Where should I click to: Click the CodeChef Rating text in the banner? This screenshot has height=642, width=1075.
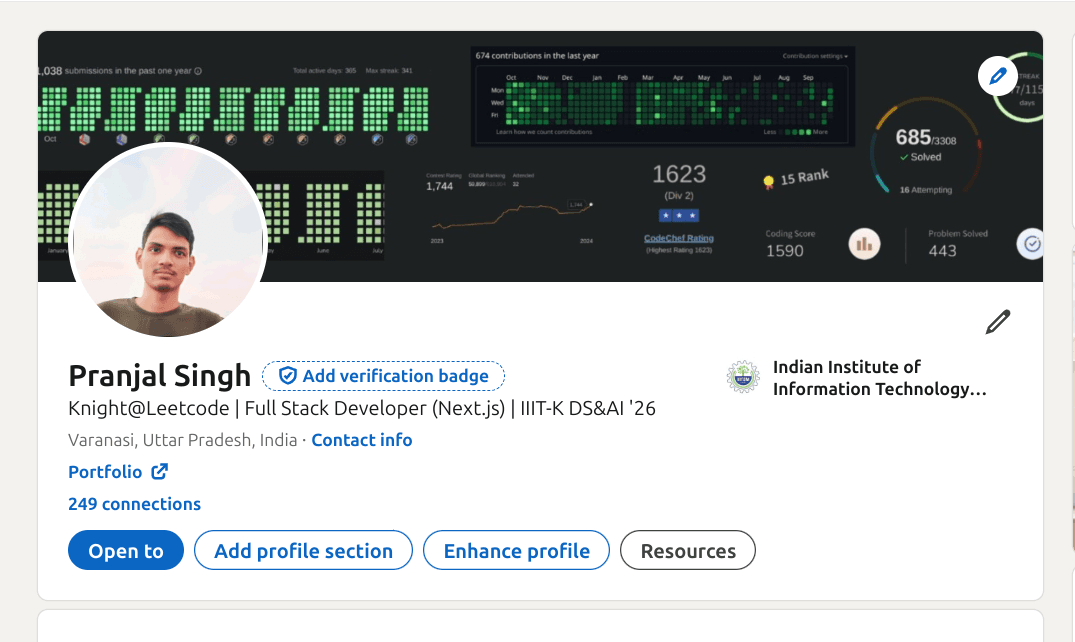[x=679, y=238]
